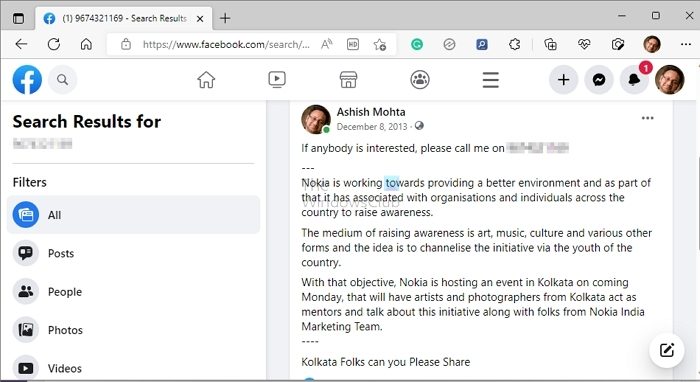This screenshot has width=700, height=382.
Task: Click the grey circular extension icon
Action: 450,44
